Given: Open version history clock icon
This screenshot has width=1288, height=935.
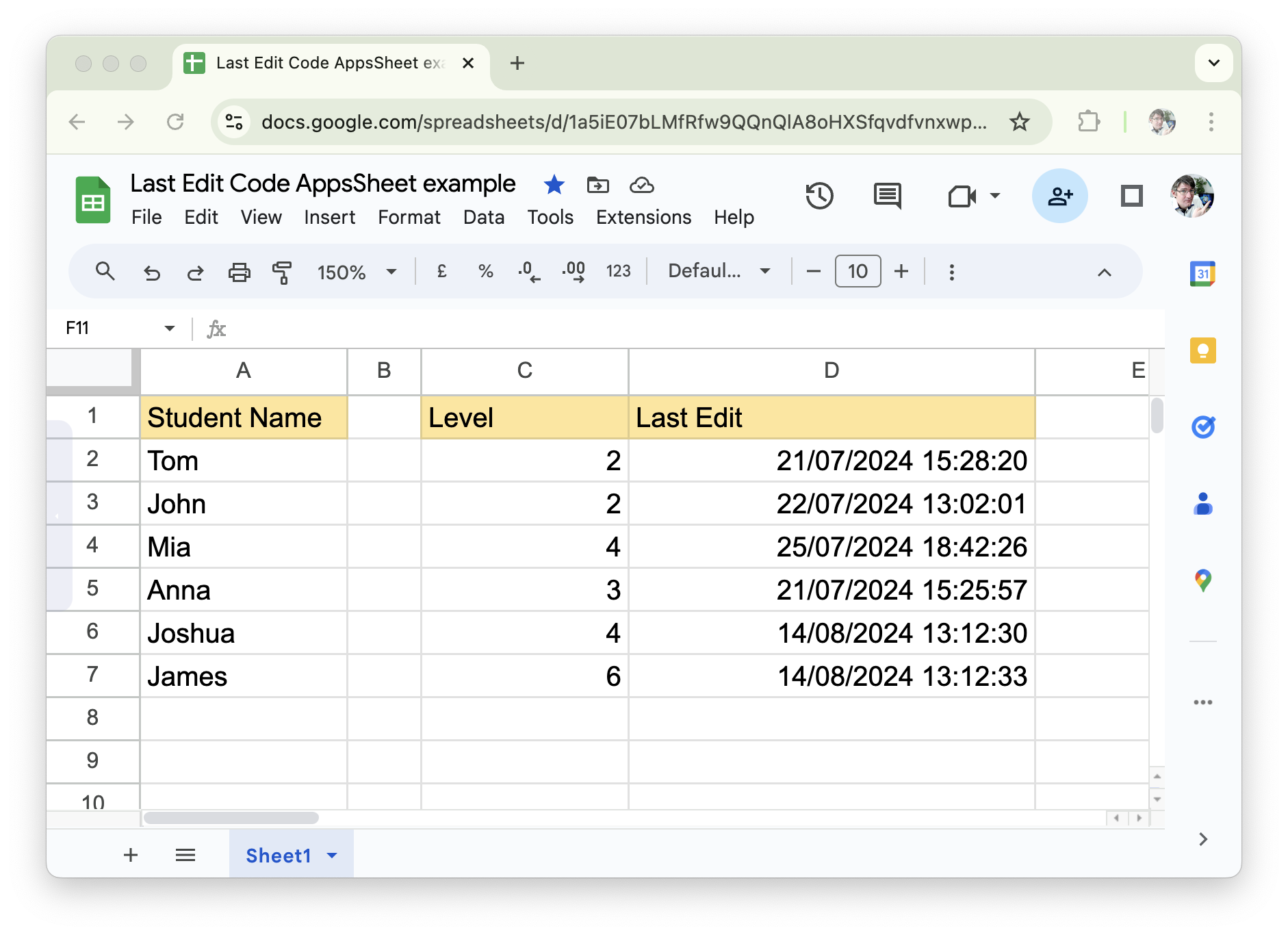Looking at the screenshot, I should tap(819, 196).
